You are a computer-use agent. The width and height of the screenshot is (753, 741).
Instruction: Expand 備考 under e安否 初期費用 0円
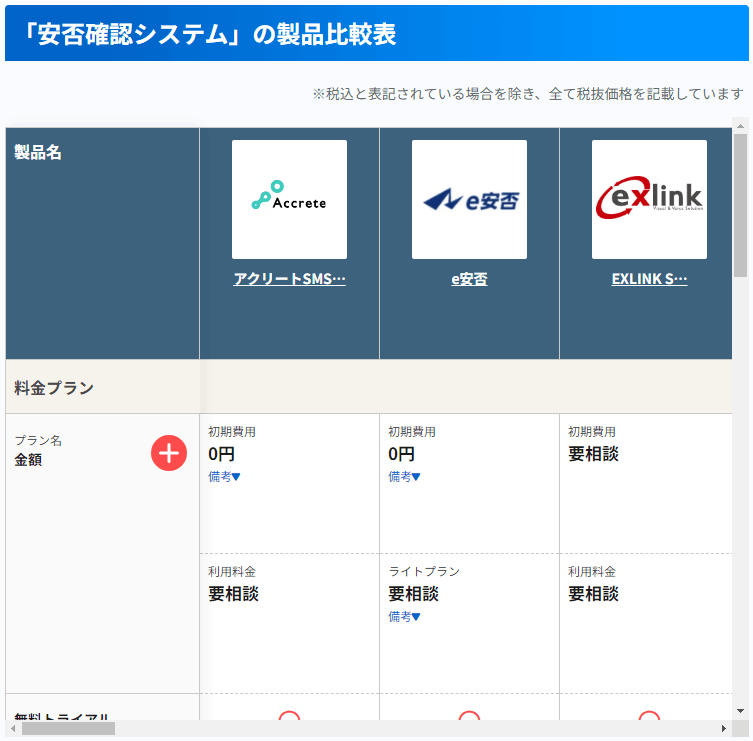(404, 476)
